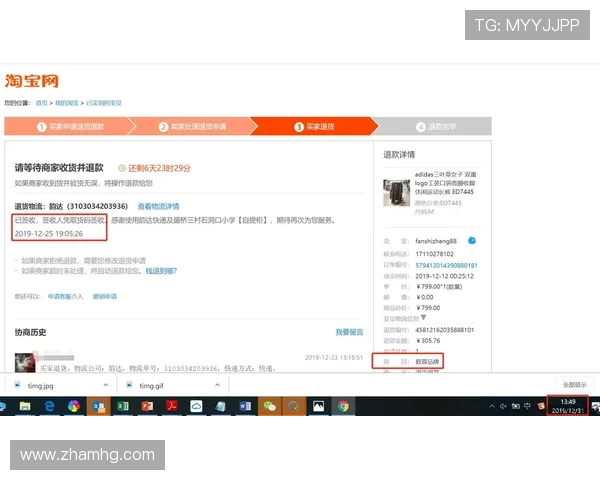Click the taskbar clock showing 13:49
The height and width of the screenshot is (480, 600).
click(568, 406)
